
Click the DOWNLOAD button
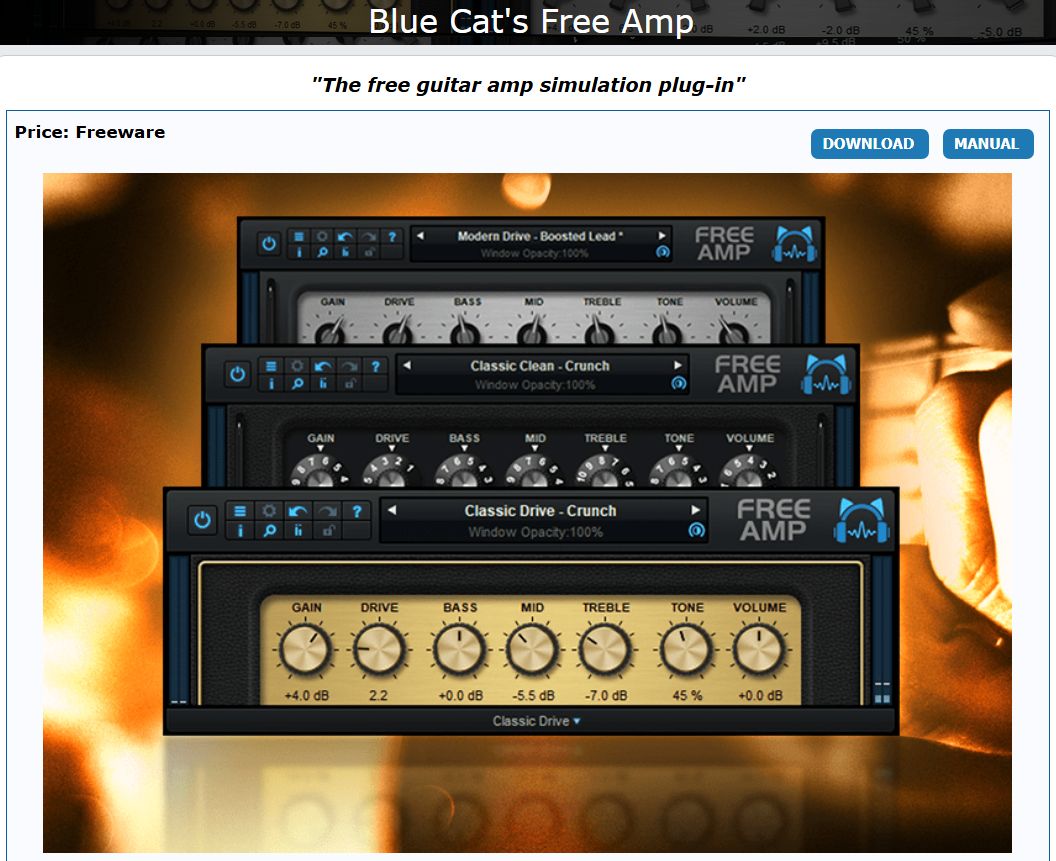coord(869,144)
